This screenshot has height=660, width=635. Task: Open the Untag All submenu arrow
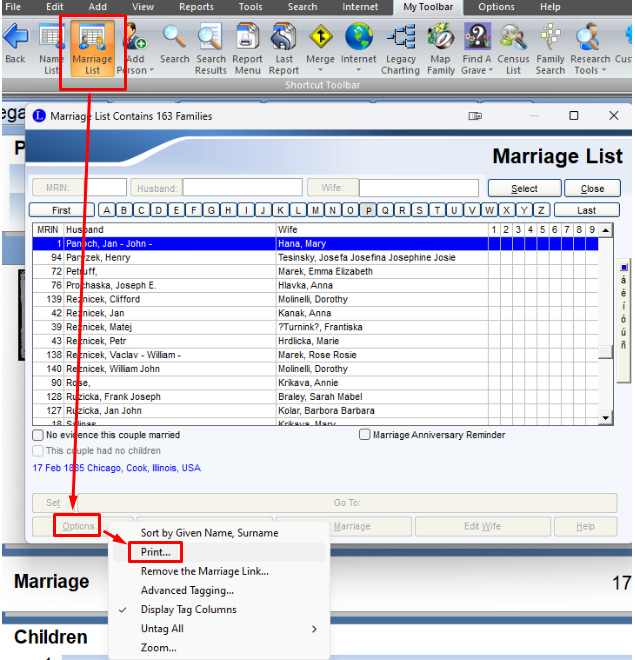tap(314, 629)
